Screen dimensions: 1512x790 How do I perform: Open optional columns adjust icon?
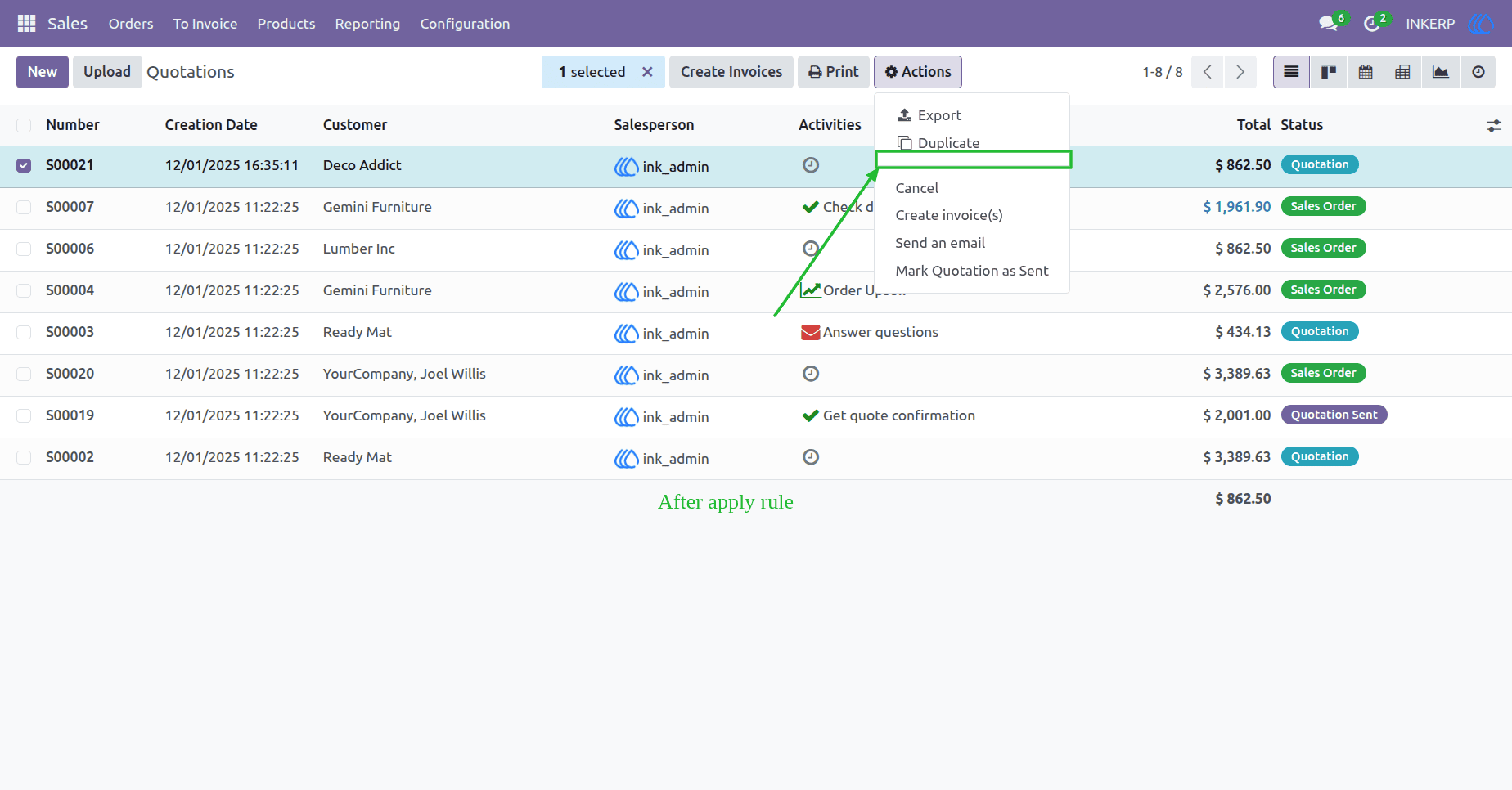[1494, 125]
